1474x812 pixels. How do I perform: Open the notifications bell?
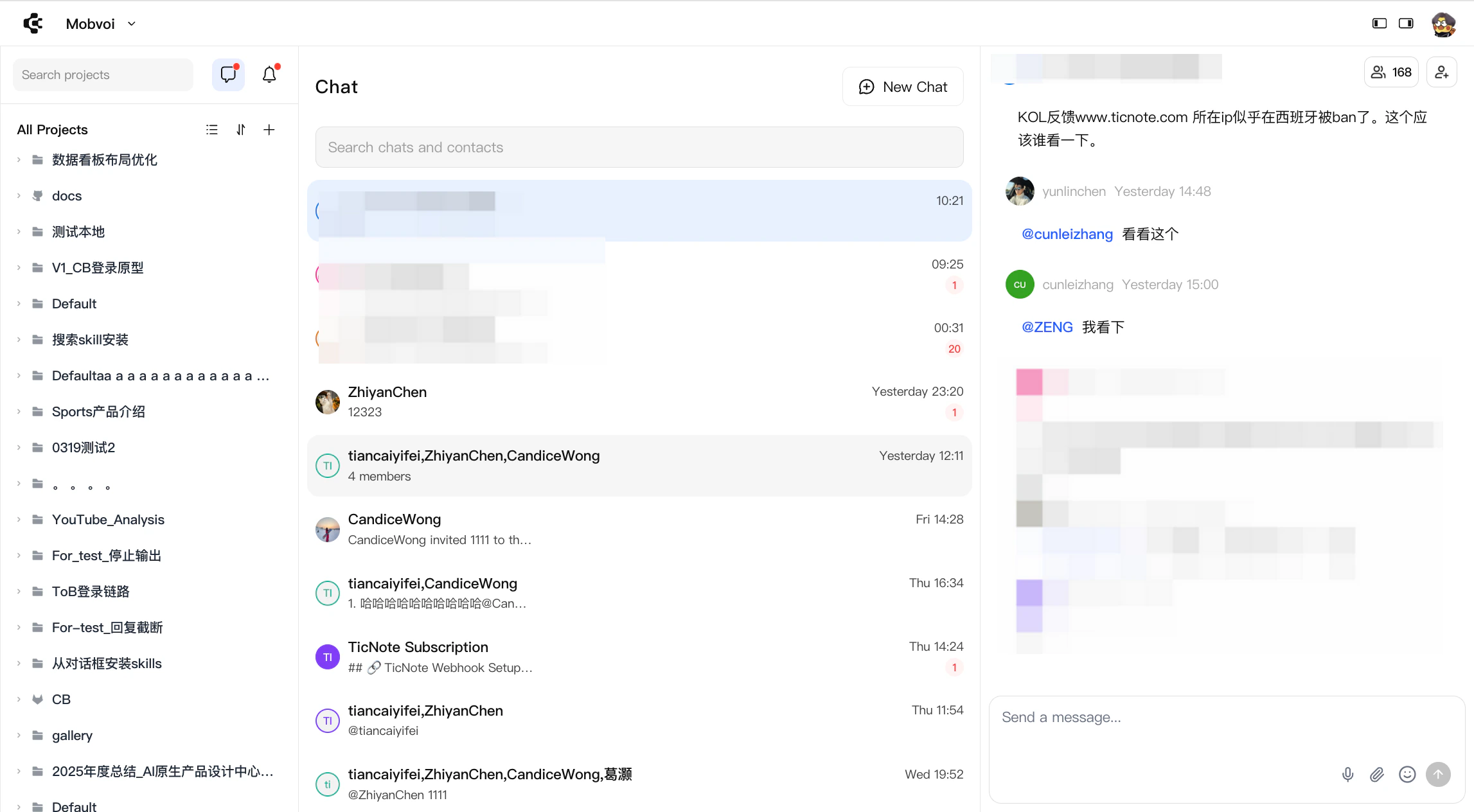click(269, 75)
